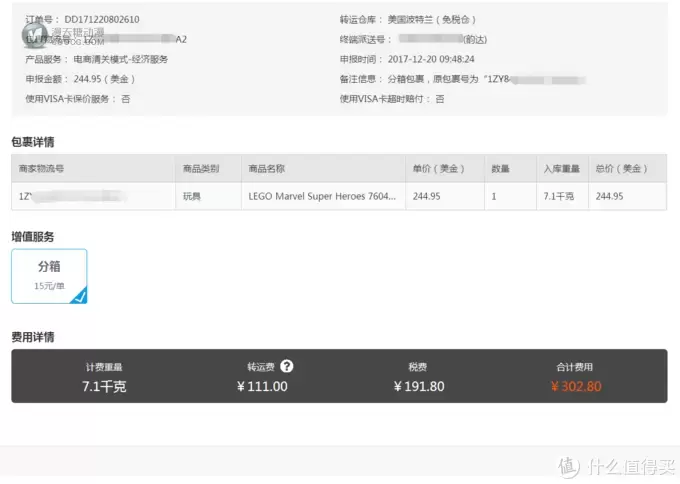Click the total fee ¥302.80
Viewport: 680px width, 484px height.
tap(576, 386)
